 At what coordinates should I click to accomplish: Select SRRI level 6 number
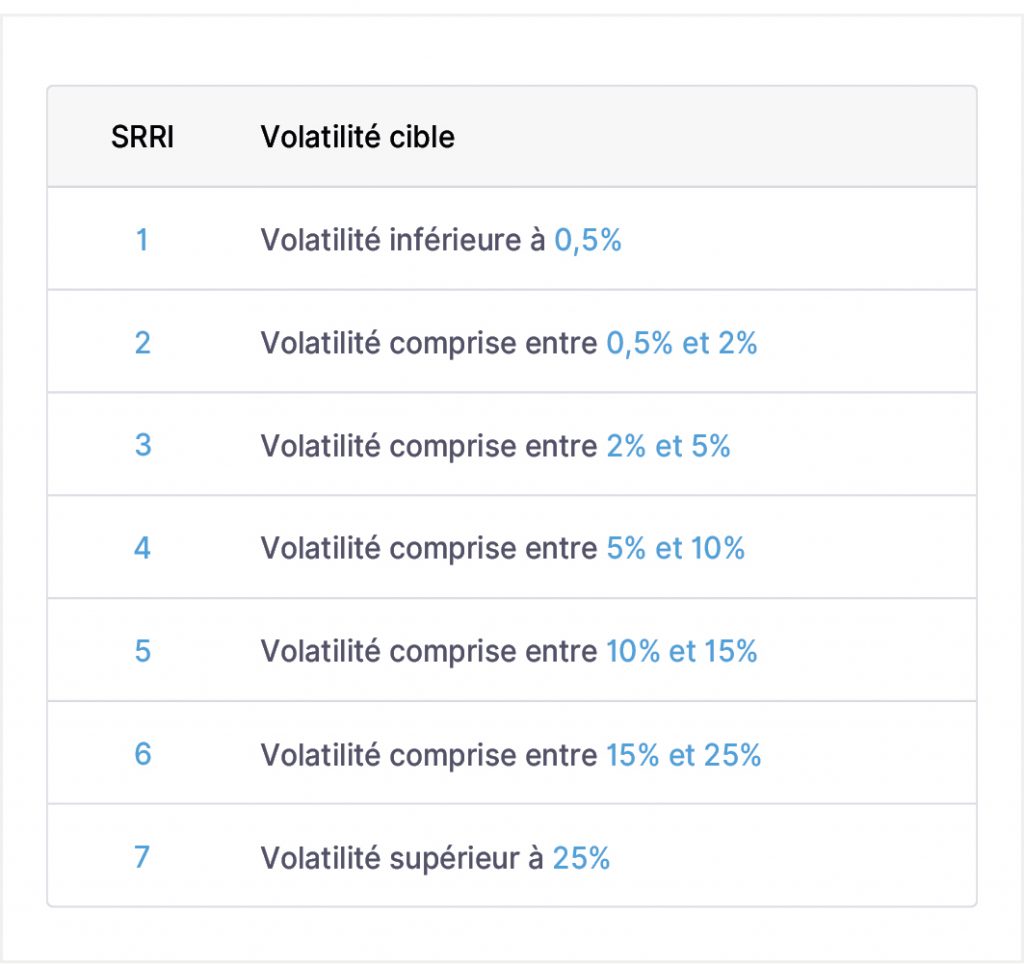[142, 754]
